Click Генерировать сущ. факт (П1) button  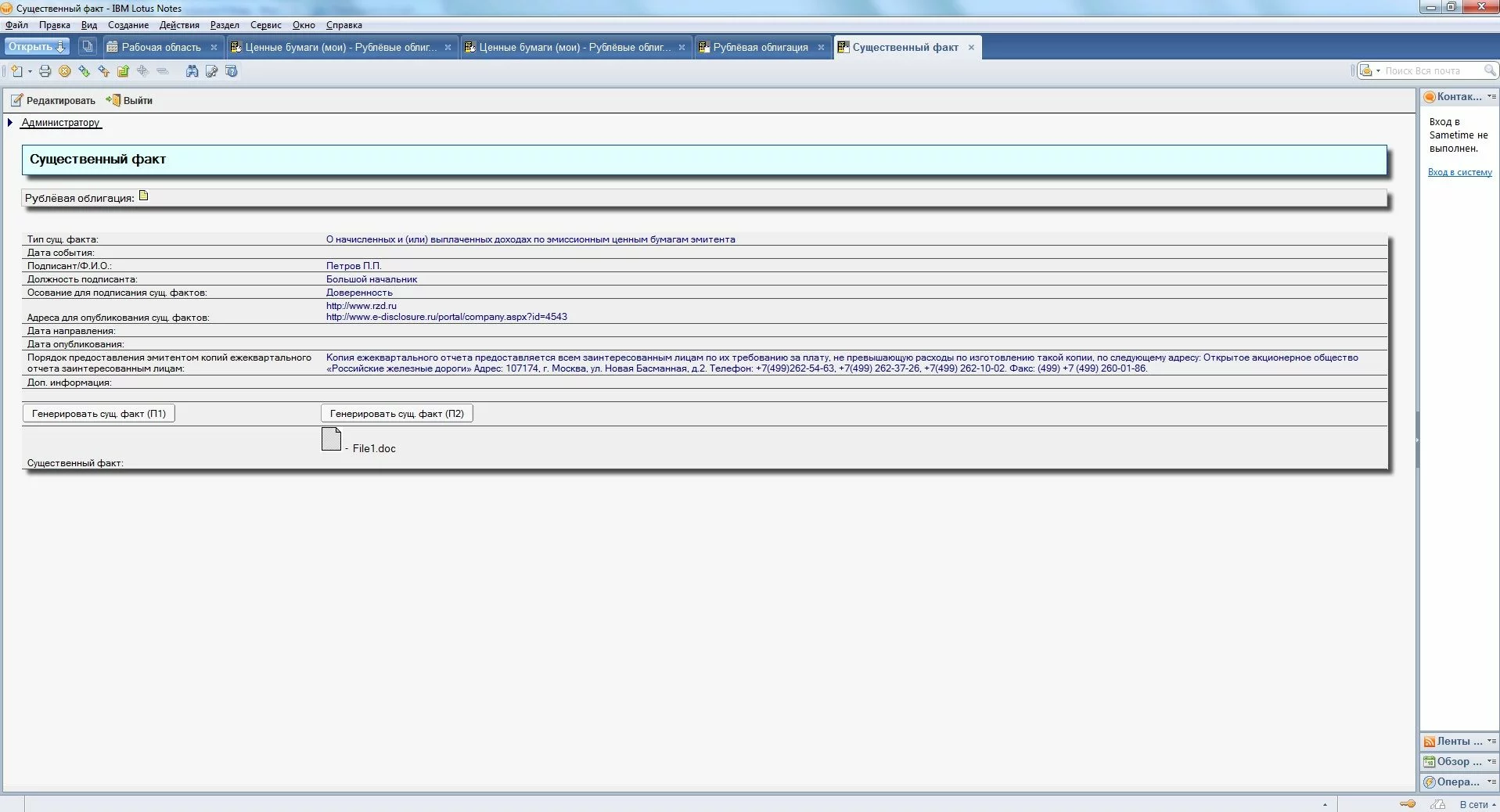coord(99,414)
